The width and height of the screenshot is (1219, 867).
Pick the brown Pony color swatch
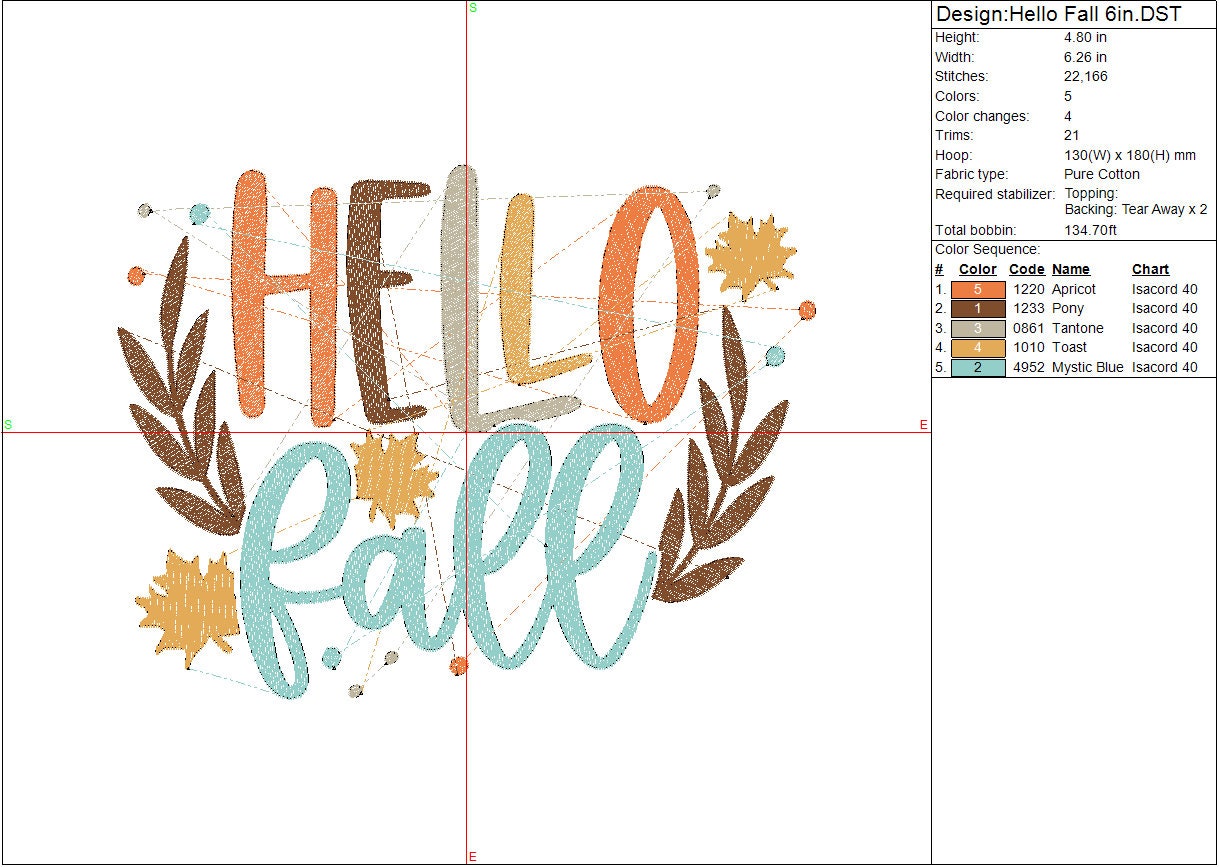pos(977,309)
